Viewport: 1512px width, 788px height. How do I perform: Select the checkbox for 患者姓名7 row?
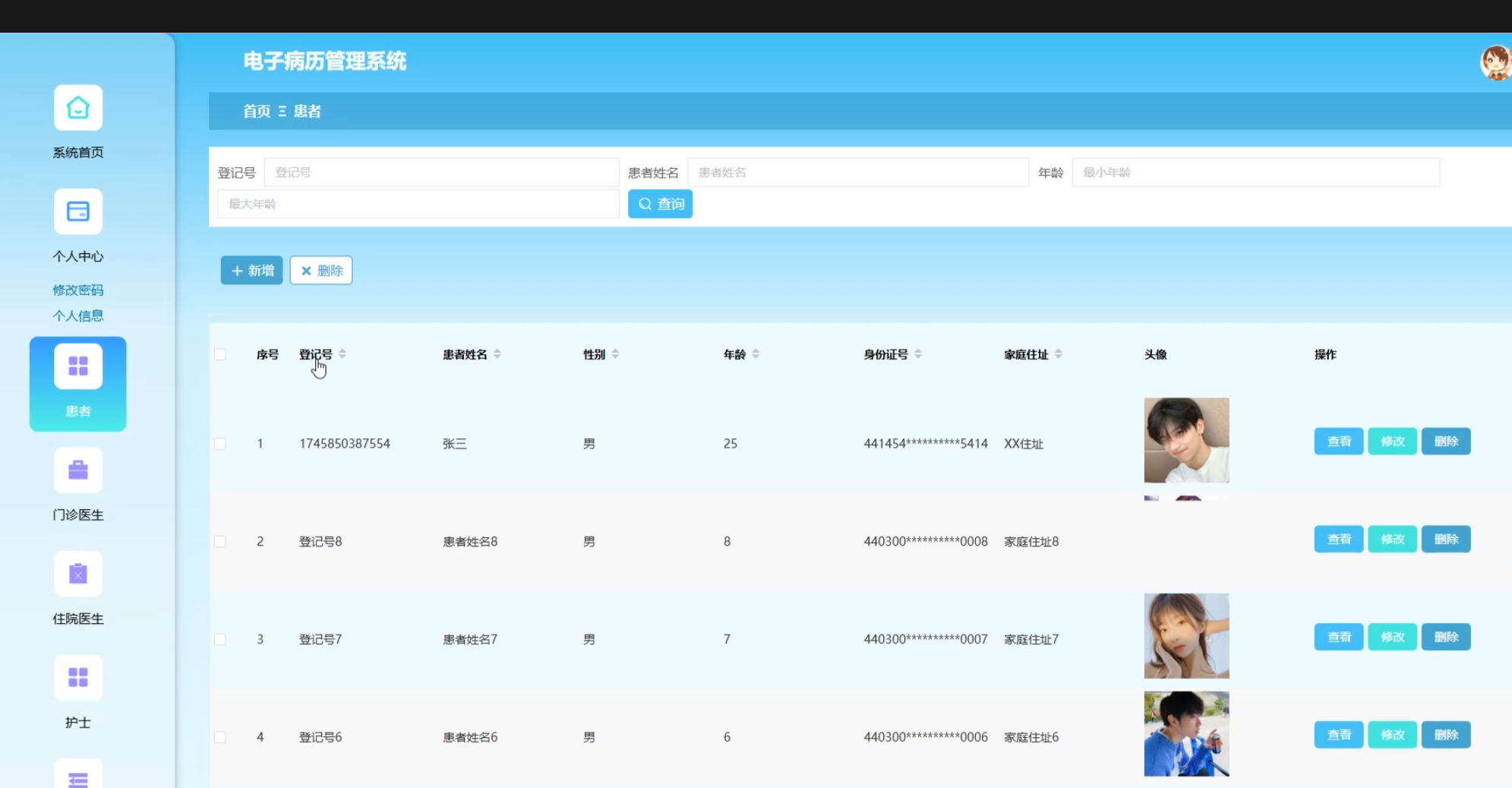[220, 640]
